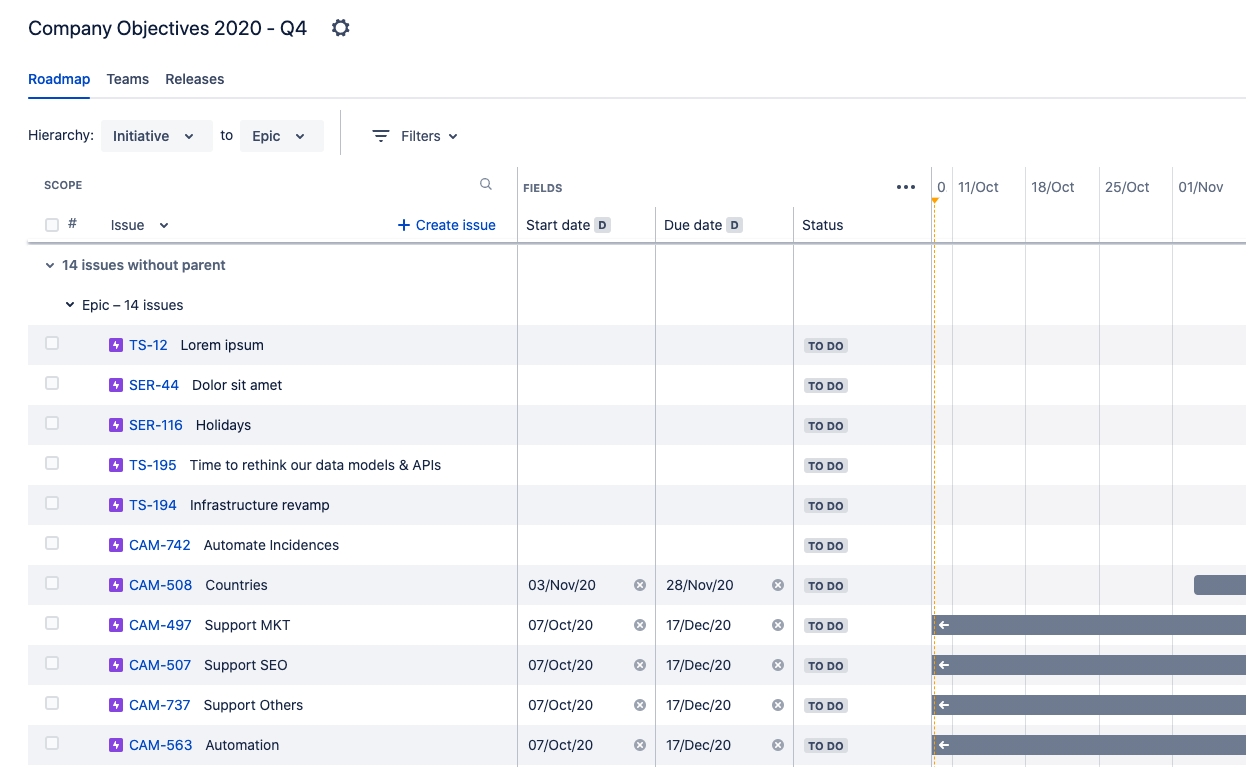The height and width of the screenshot is (767, 1246).
Task: Switch to the Releases tab
Action: (195, 79)
